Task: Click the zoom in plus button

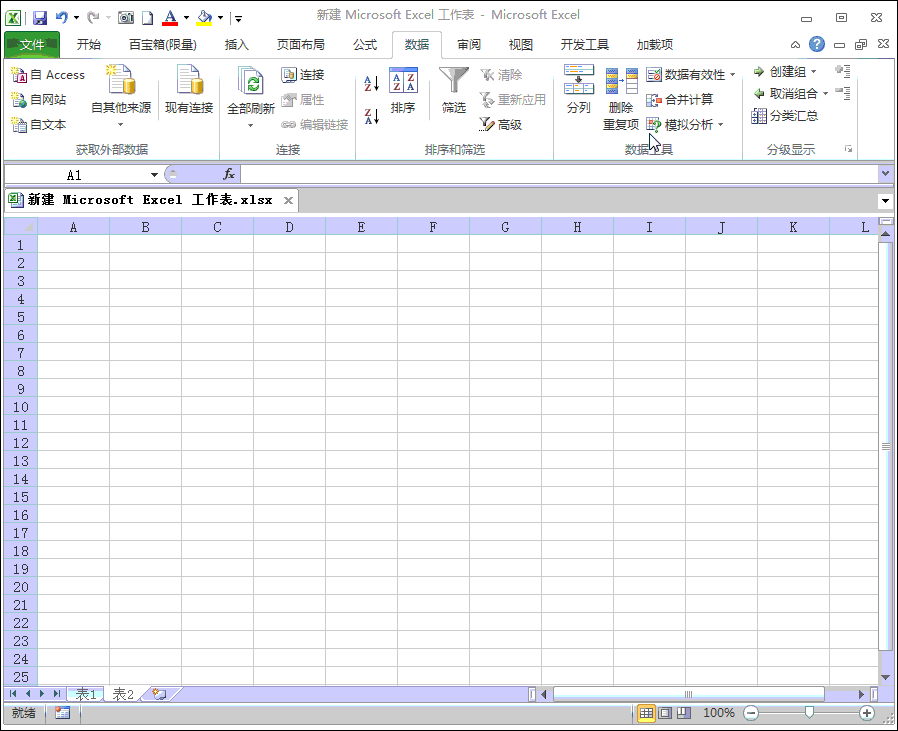Action: (867, 713)
